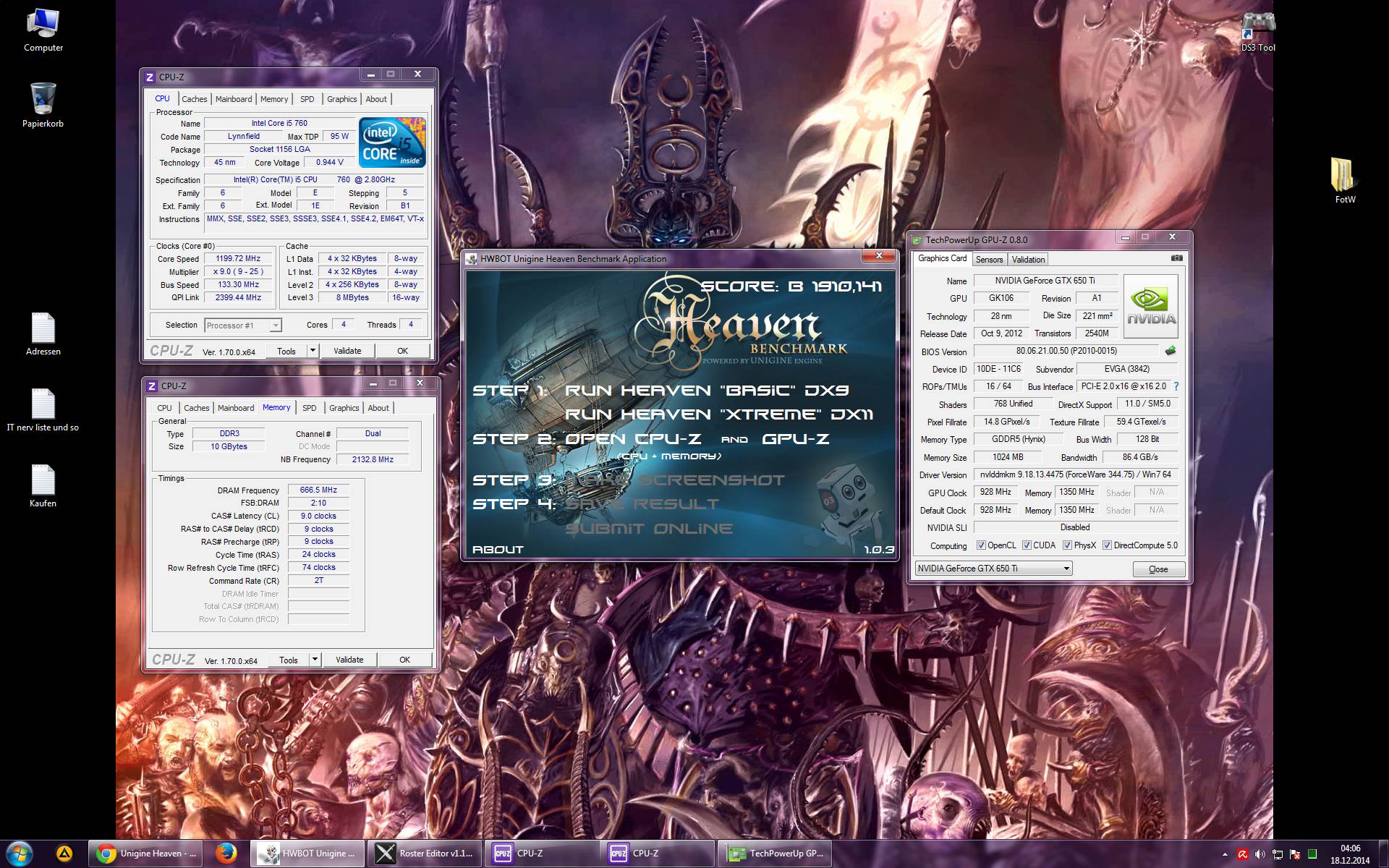Show hidden tray icons arrow
The height and width of the screenshot is (868, 1389).
tap(1225, 854)
